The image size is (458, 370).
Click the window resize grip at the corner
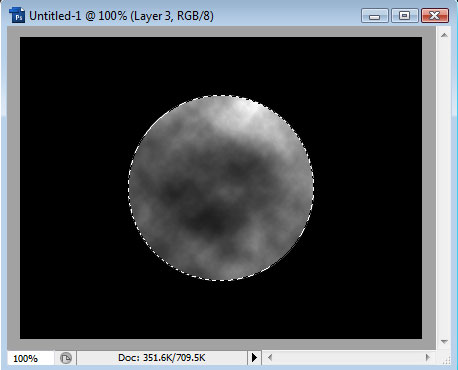click(446, 359)
